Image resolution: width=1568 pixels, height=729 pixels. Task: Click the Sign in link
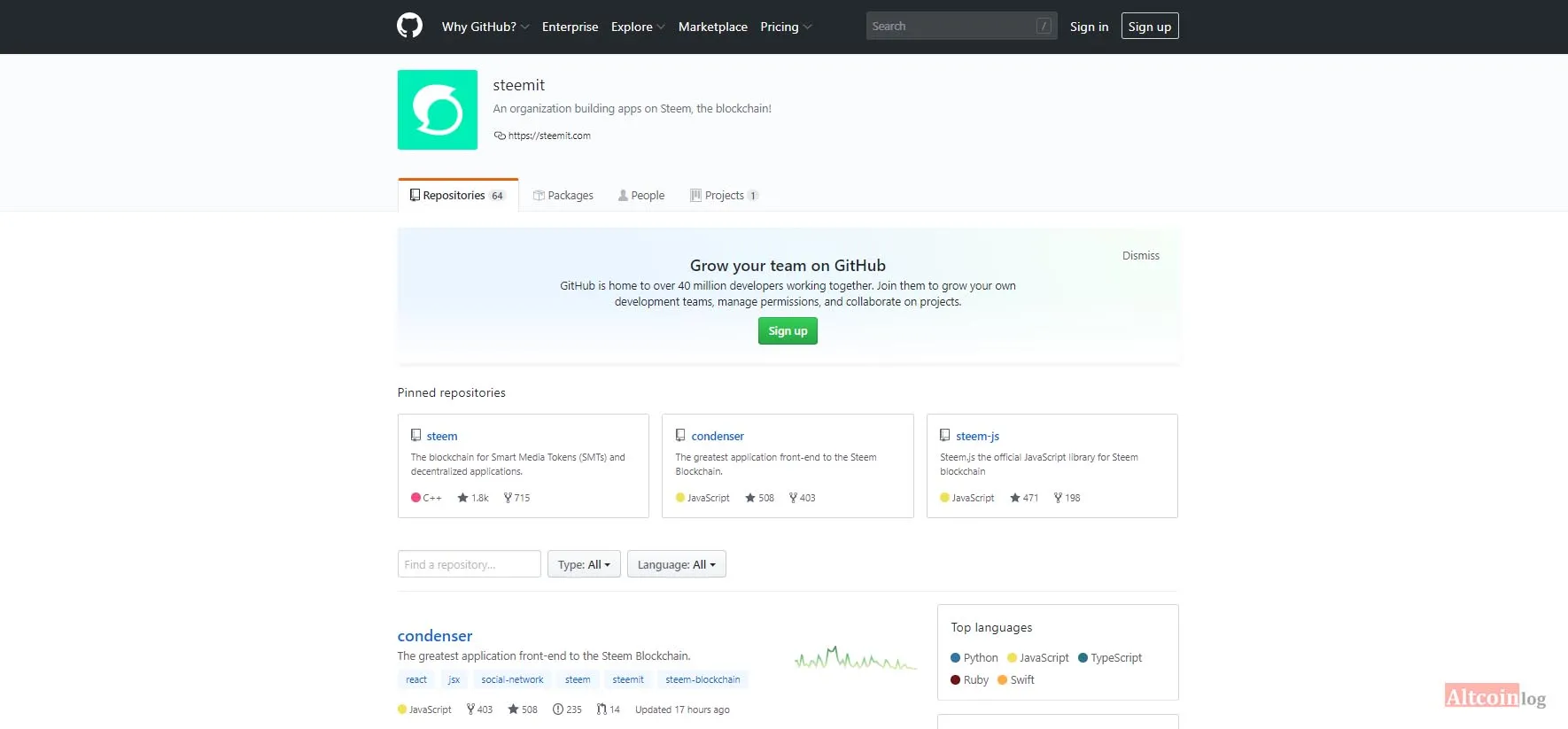pyautogui.click(x=1089, y=27)
